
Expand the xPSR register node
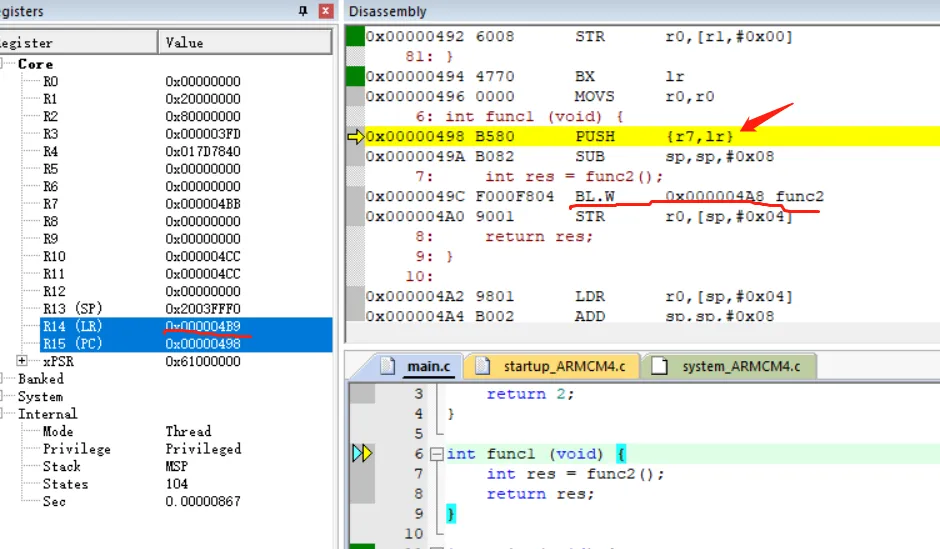(22, 361)
